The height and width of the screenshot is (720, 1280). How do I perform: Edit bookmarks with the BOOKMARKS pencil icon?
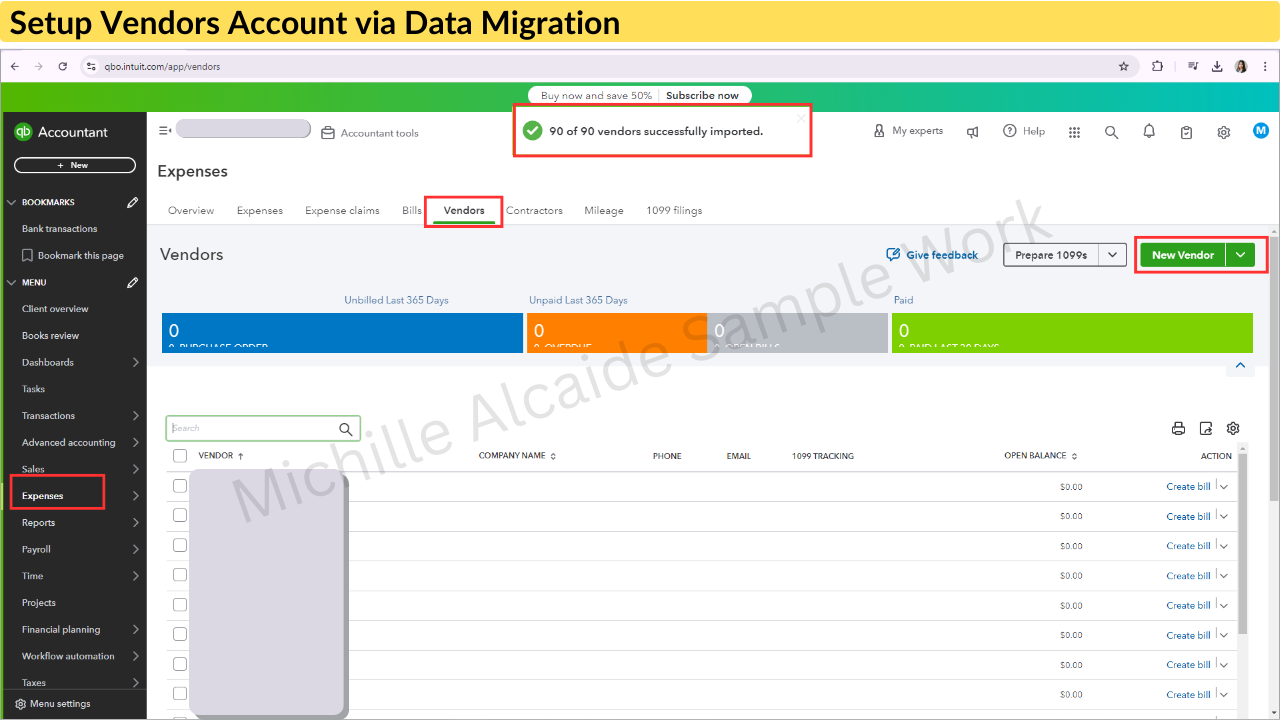coord(133,202)
